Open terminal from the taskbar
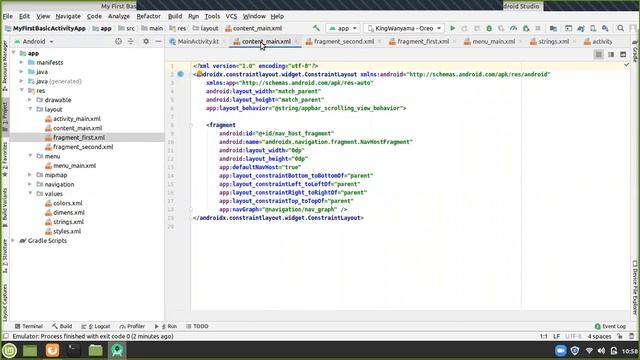640x360 pixels. 73,350
